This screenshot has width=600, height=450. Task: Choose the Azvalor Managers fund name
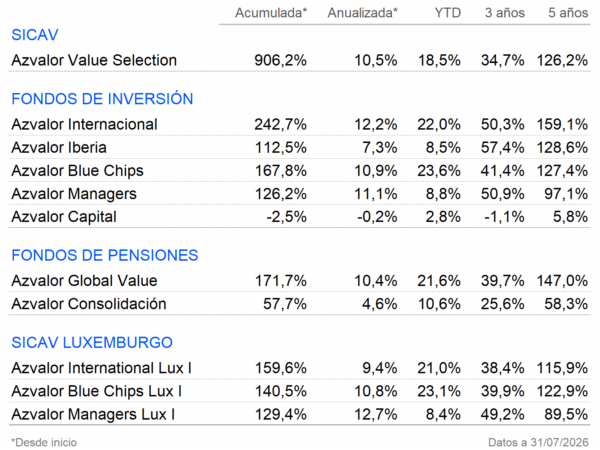74,194
